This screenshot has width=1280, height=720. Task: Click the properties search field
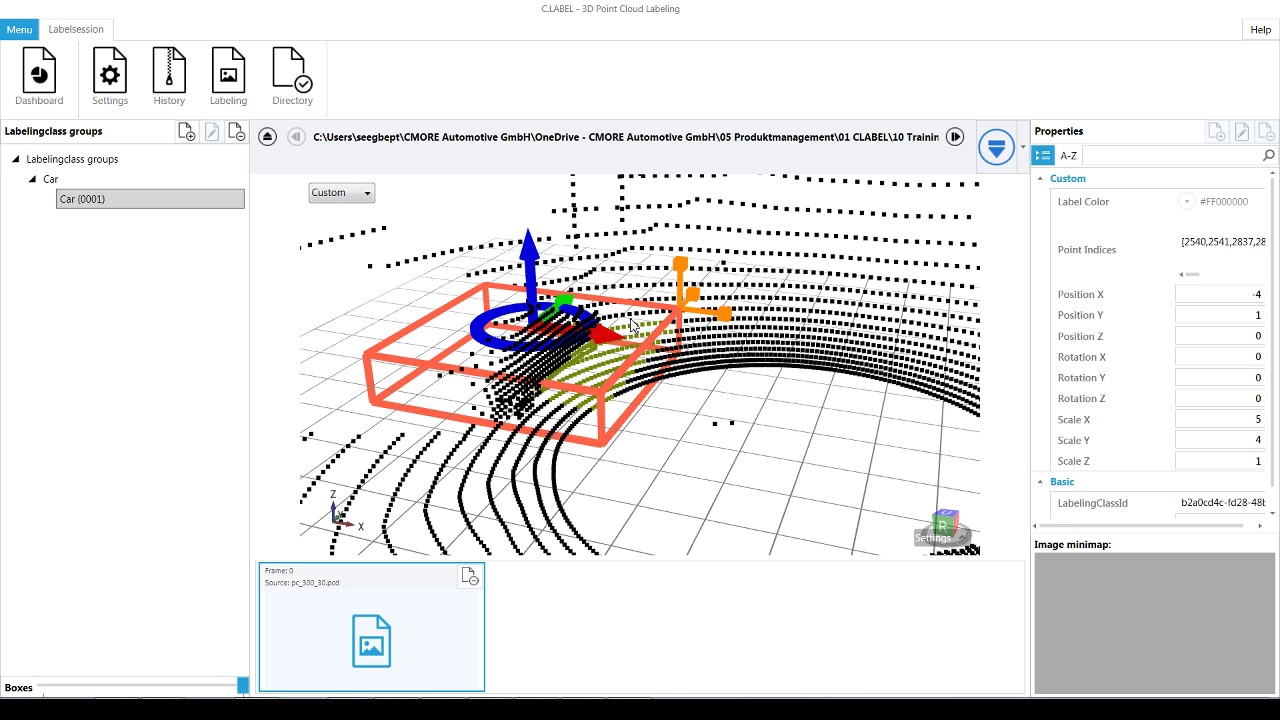click(x=1172, y=155)
